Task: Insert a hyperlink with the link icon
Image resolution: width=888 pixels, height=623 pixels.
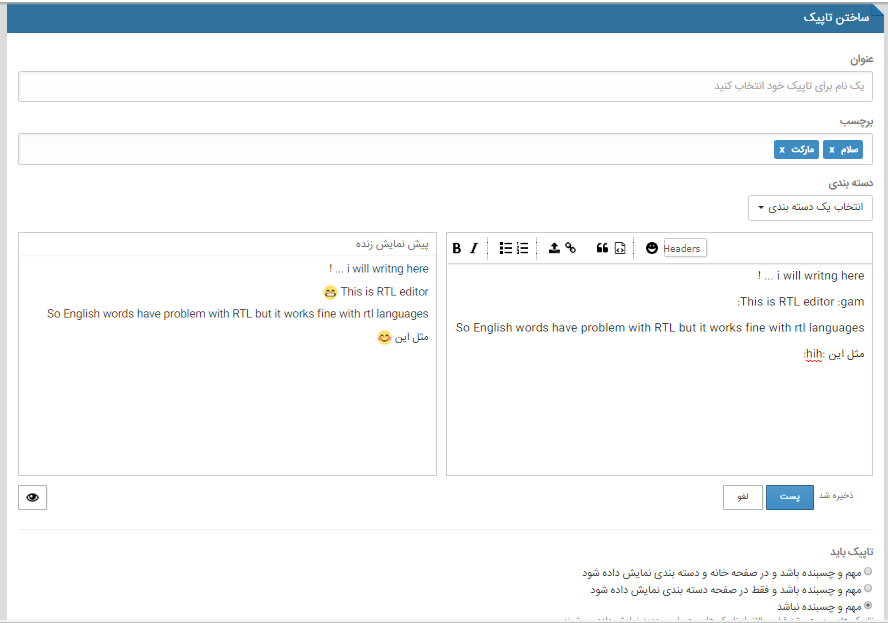Action: [x=571, y=248]
